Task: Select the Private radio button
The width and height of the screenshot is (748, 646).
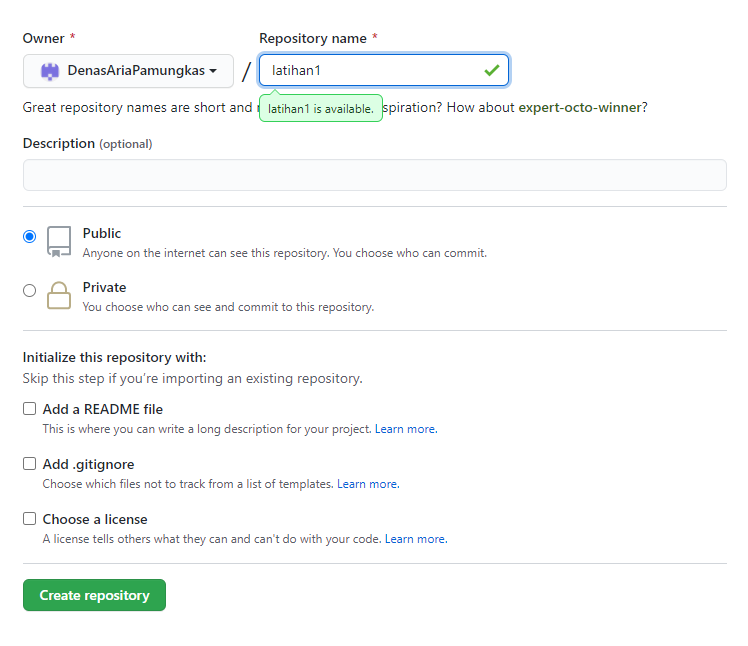Action: 30,290
